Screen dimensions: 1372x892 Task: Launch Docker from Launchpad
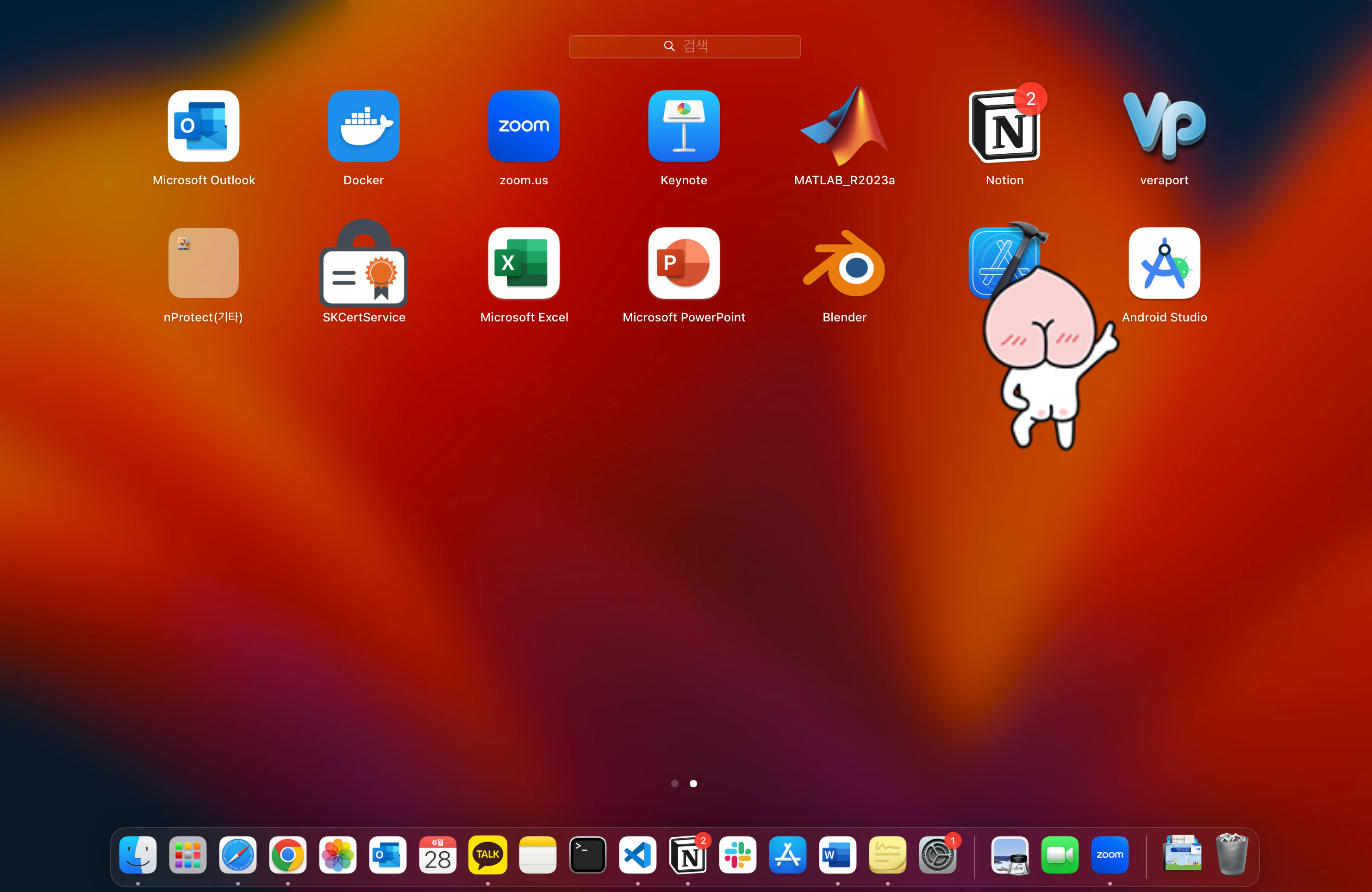(363, 126)
